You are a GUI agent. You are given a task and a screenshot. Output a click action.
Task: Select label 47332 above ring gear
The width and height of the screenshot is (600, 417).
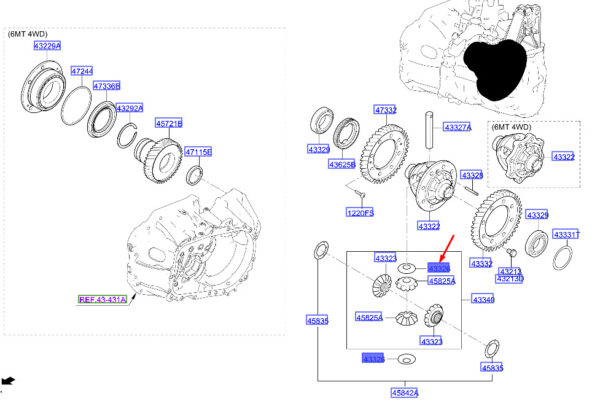click(386, 109)
